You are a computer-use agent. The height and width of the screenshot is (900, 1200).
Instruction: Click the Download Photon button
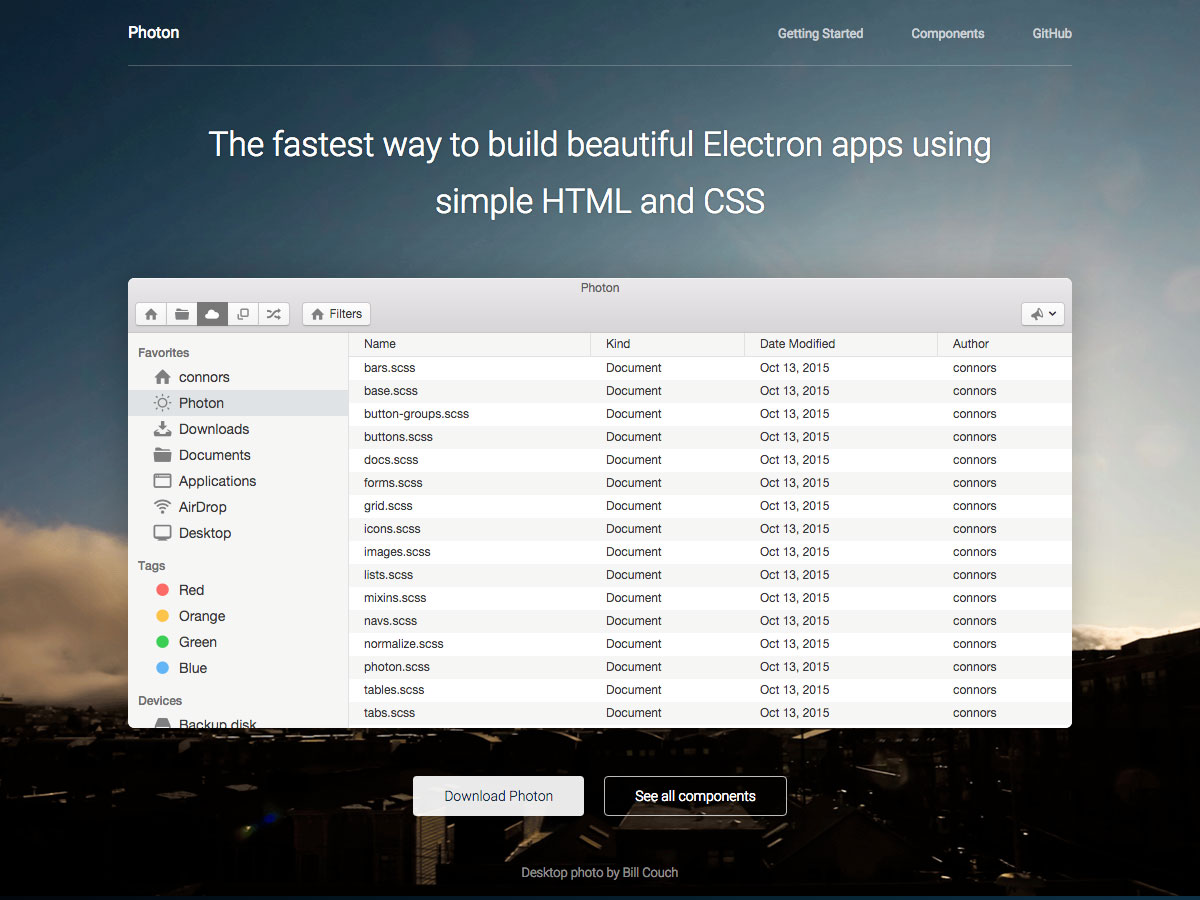tap(499, 796)
